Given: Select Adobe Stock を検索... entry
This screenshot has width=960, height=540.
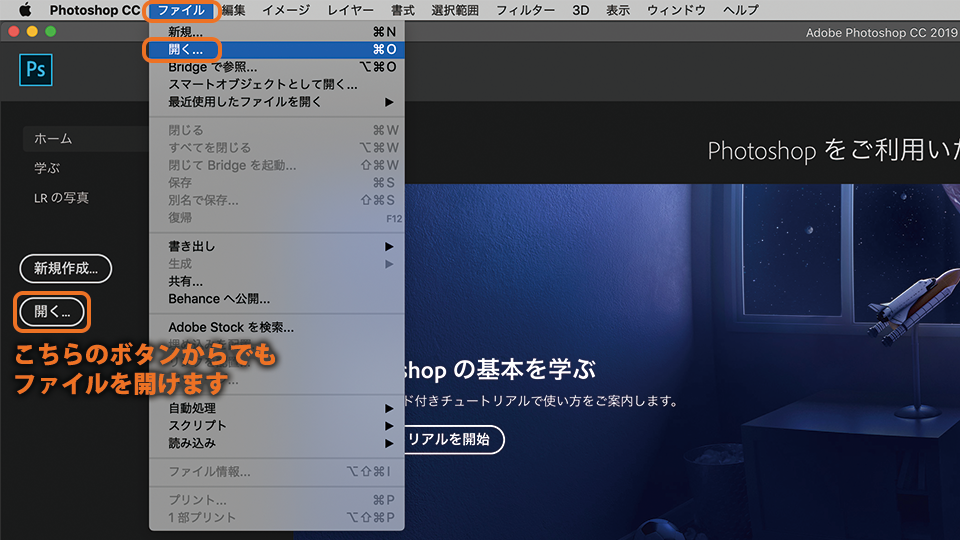Looking at the screenshot, I should point(277,328).
